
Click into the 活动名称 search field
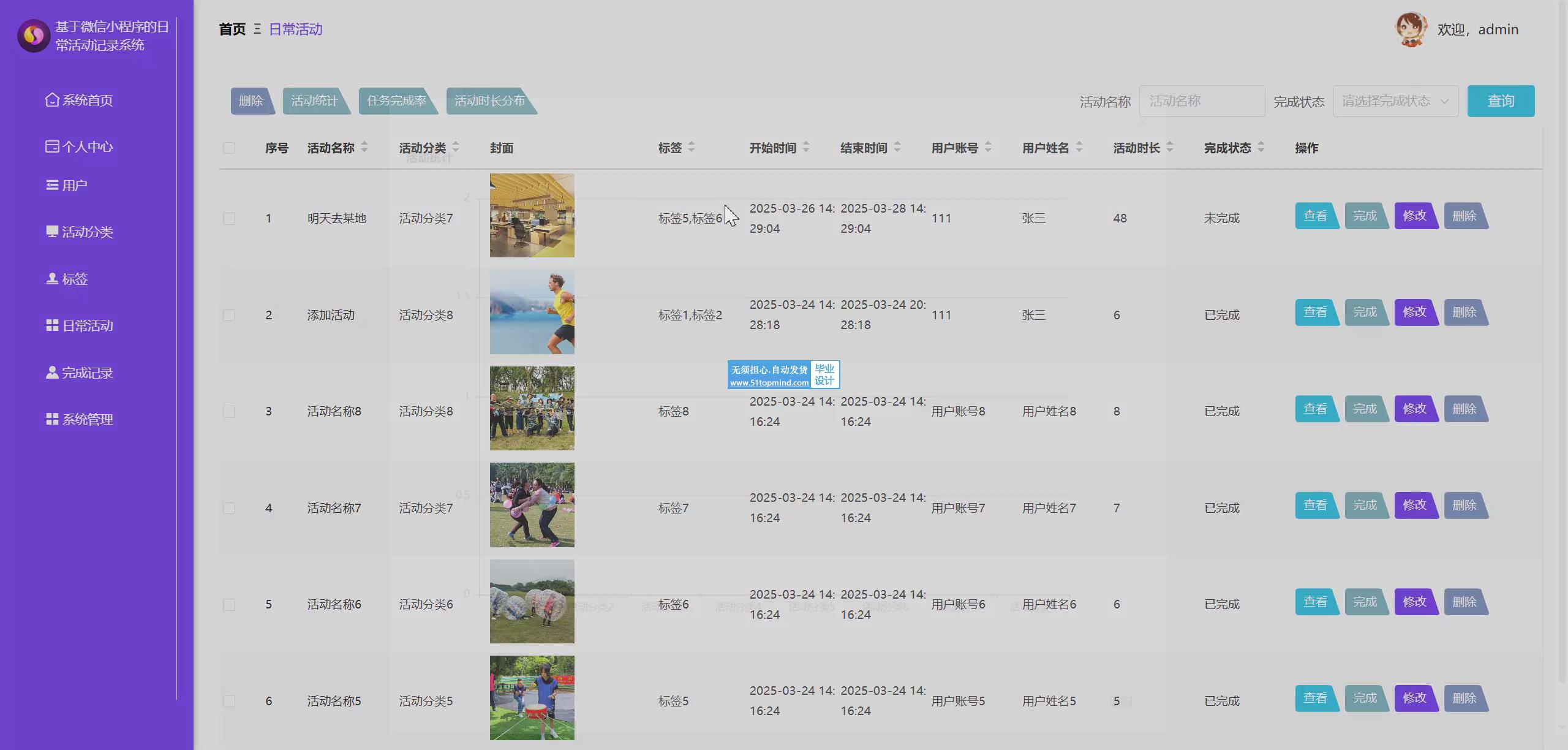(x=1201, y=101)
